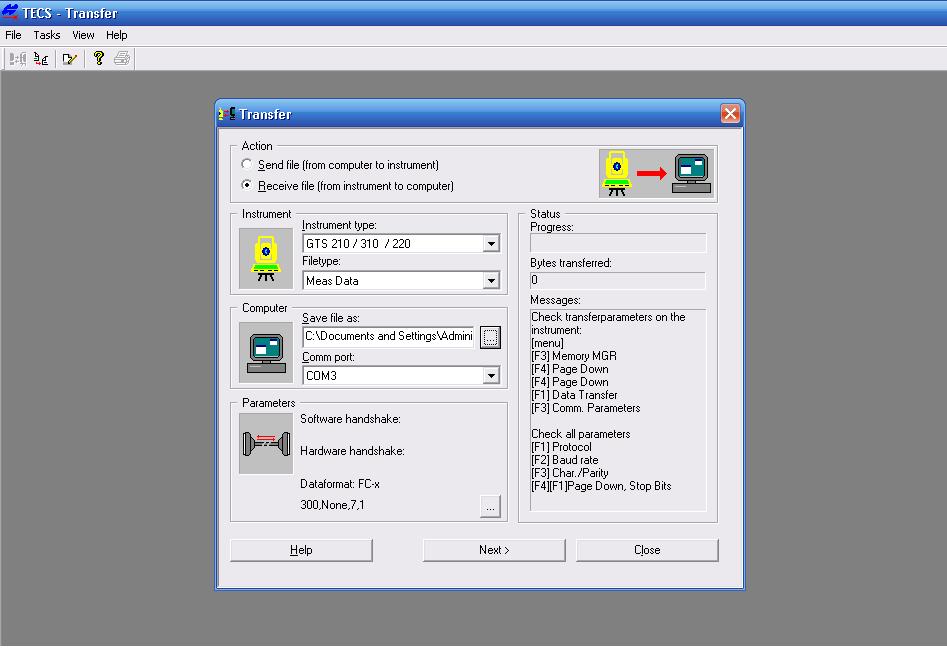Click the Progress bar in Status
The image size is (947, 652).
pos(618,243)
